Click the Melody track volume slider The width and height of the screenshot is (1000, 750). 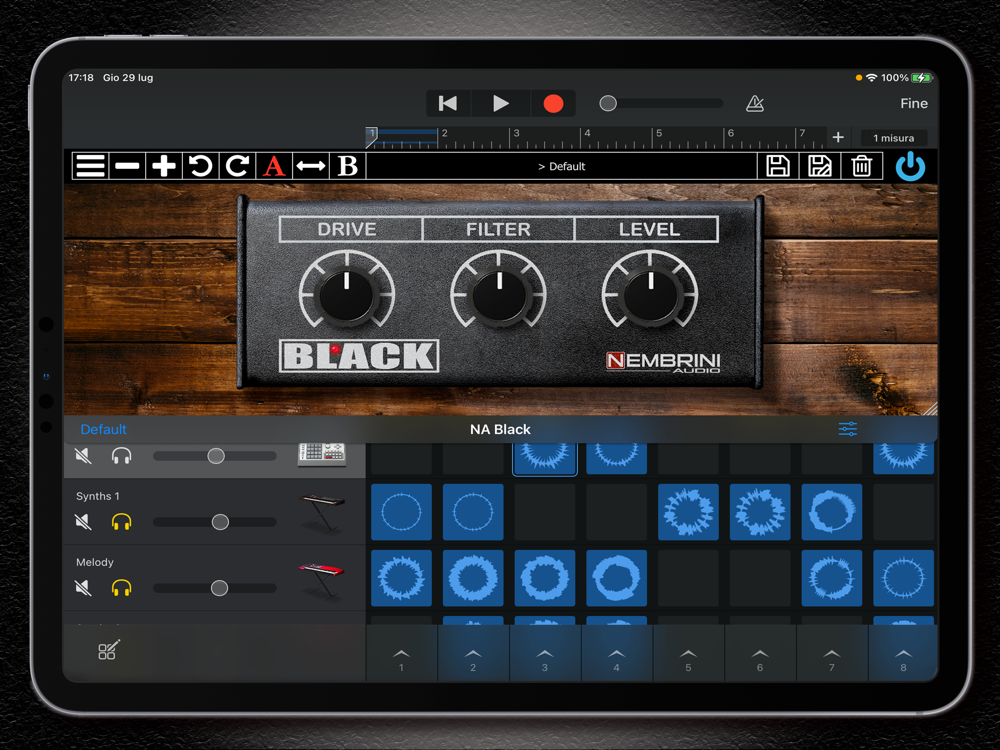point(215,587)
